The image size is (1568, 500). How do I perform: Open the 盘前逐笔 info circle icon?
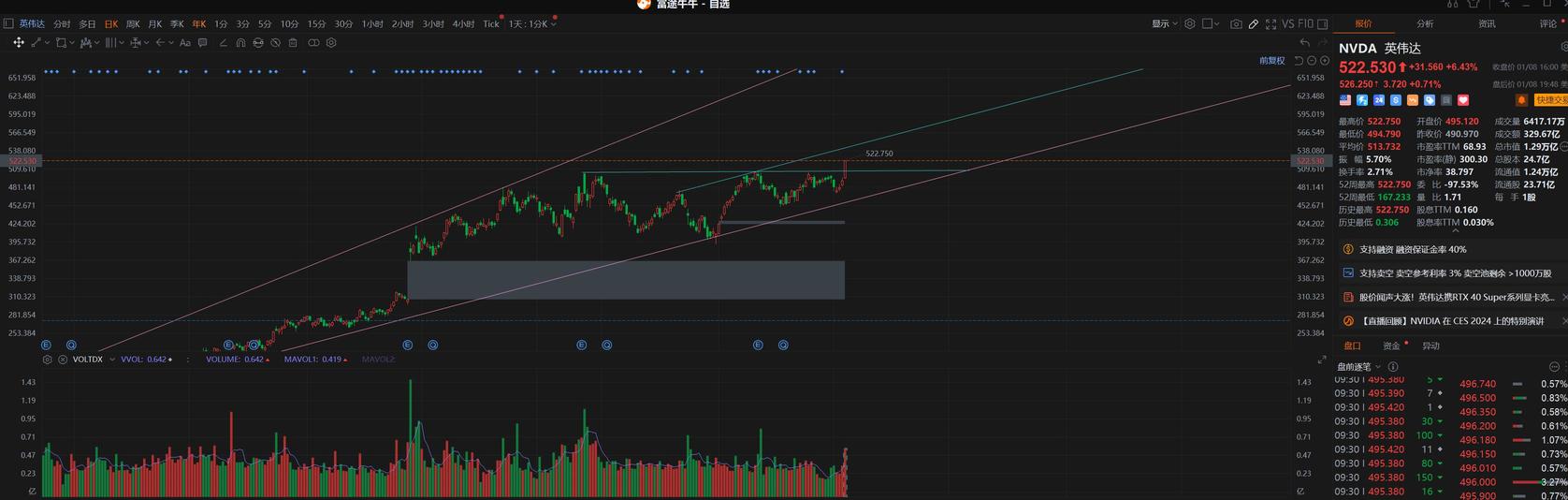(x=1393, y=367)
